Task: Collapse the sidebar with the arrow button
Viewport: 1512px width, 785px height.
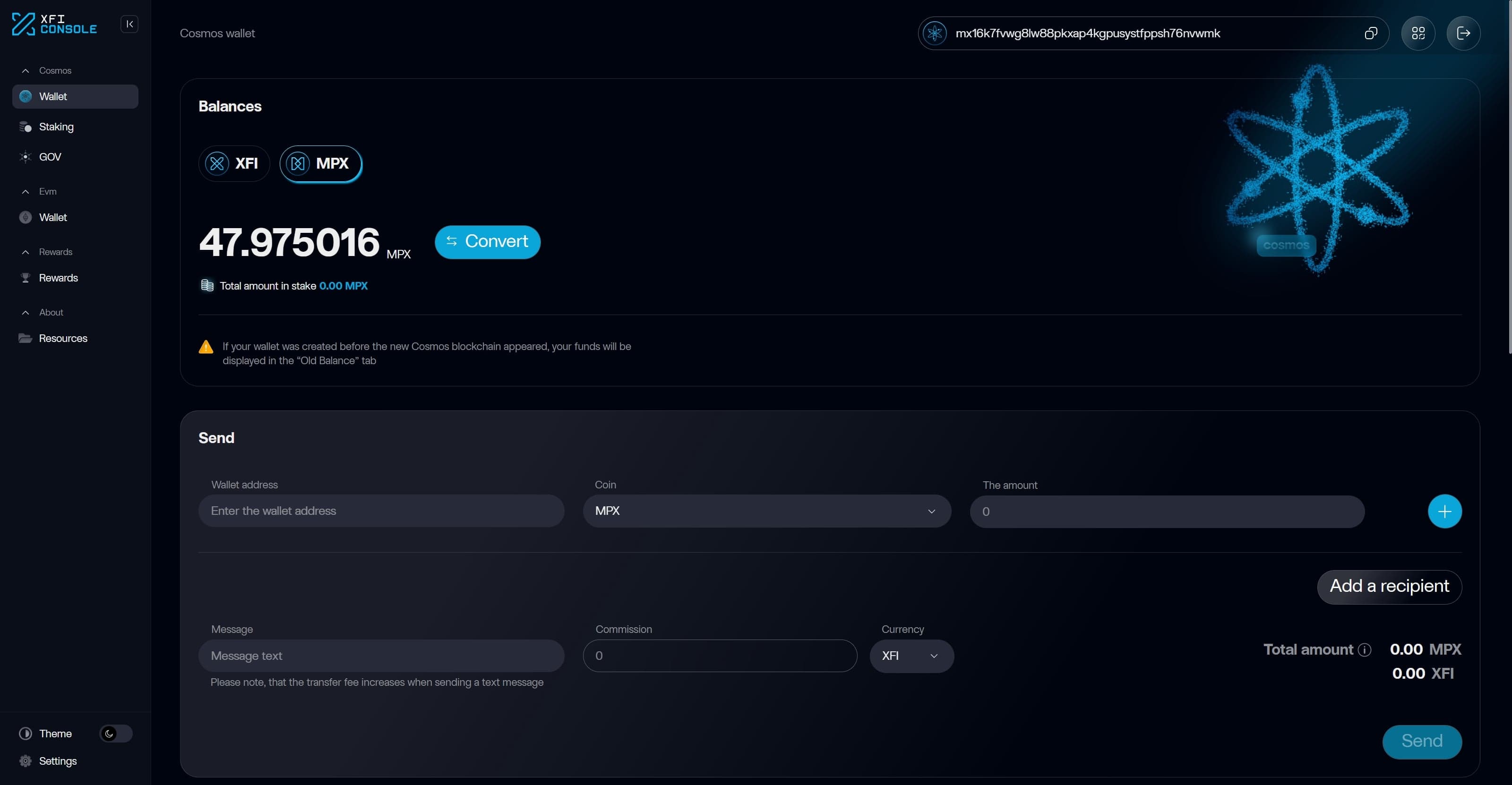Action: coord(129,24)
